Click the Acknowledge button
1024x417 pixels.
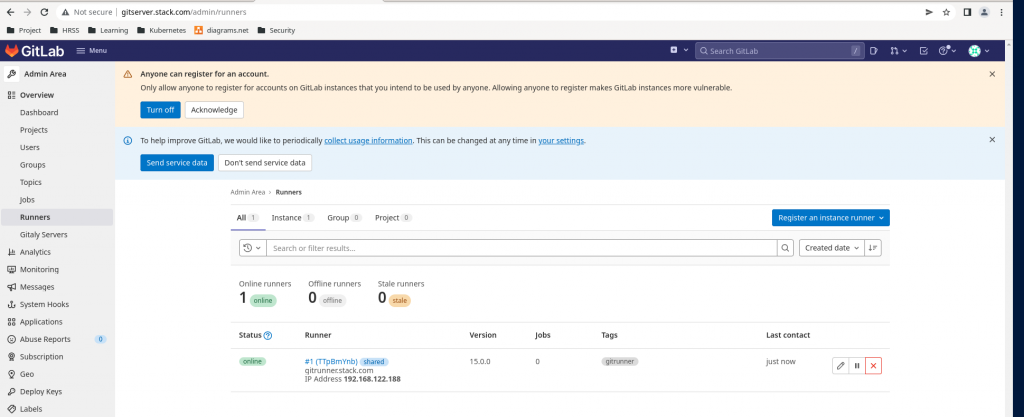[214, 110]
